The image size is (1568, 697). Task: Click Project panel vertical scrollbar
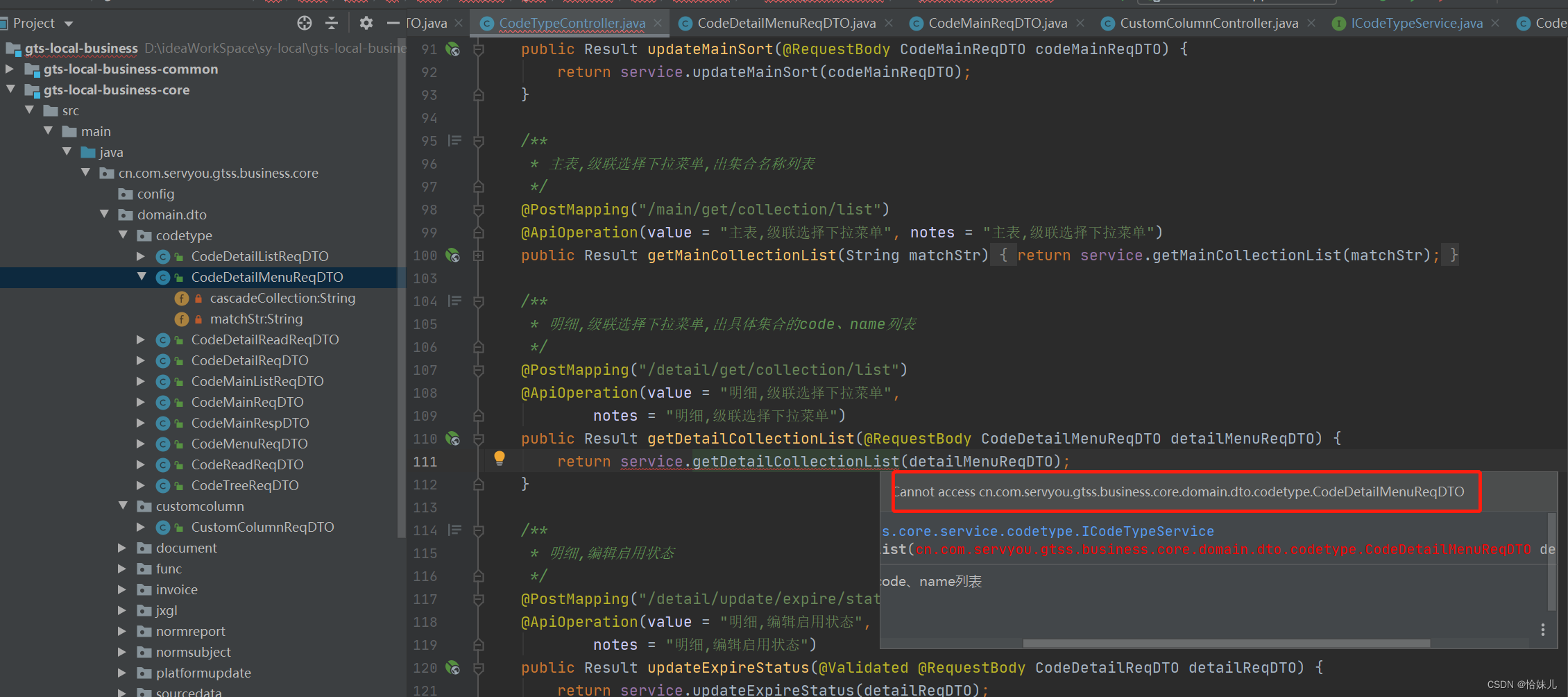tap(402, 288)
